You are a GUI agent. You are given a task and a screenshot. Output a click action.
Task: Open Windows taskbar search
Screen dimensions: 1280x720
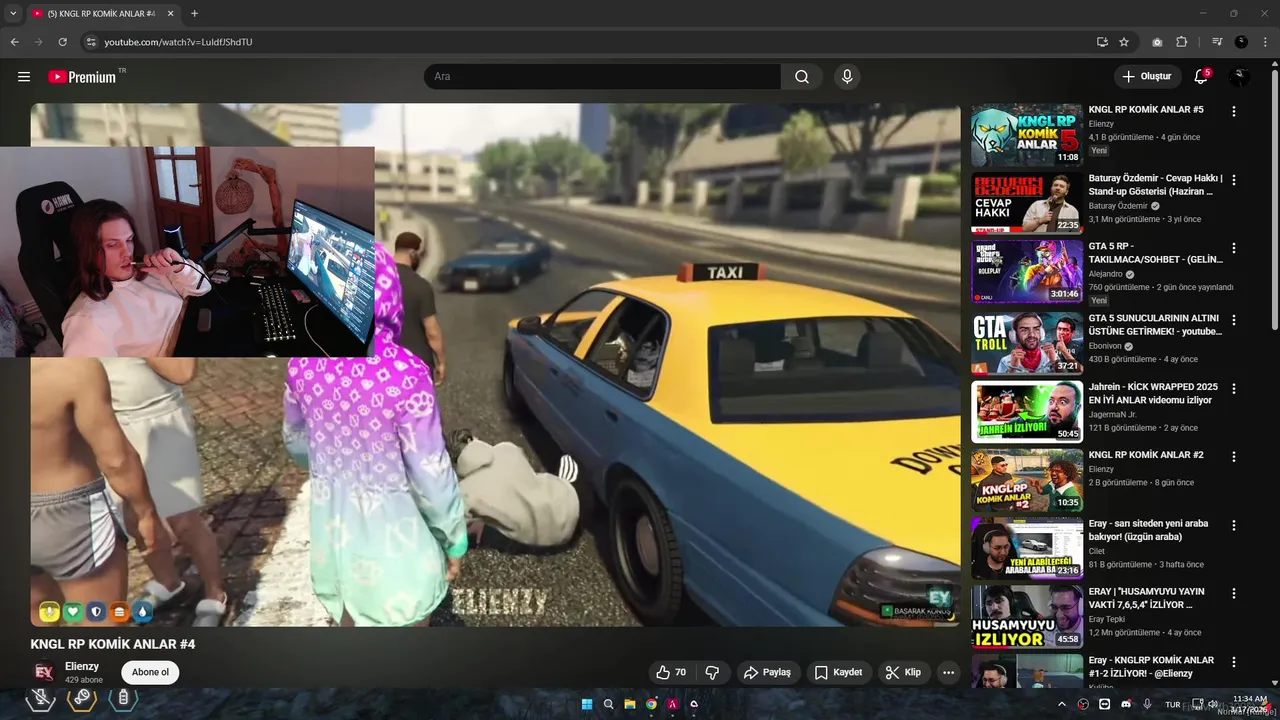click(x=608, y=704)
